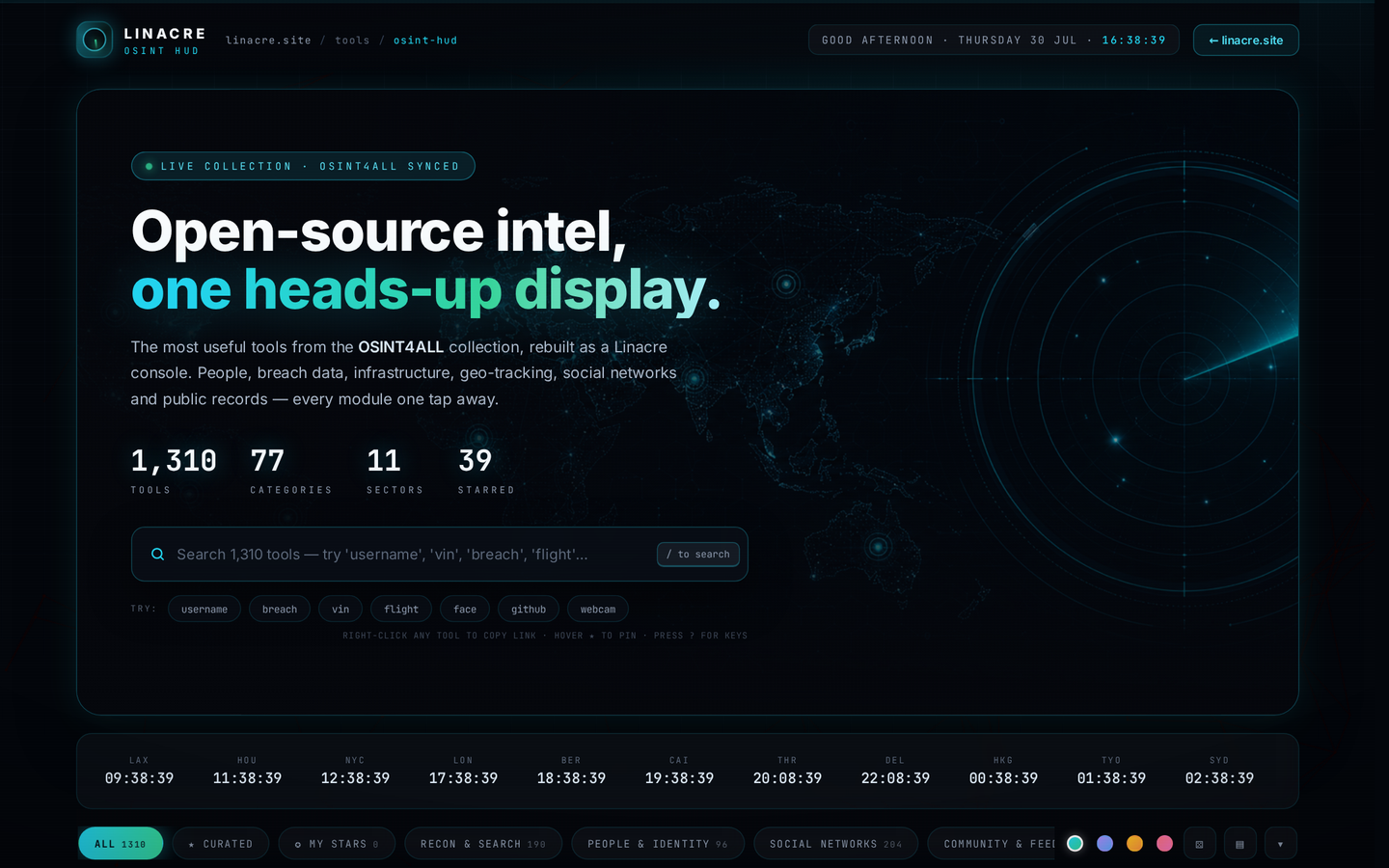1389x868 pixels.
Task: Click the 77 Categories stat
Action: (x=290, y=471)
